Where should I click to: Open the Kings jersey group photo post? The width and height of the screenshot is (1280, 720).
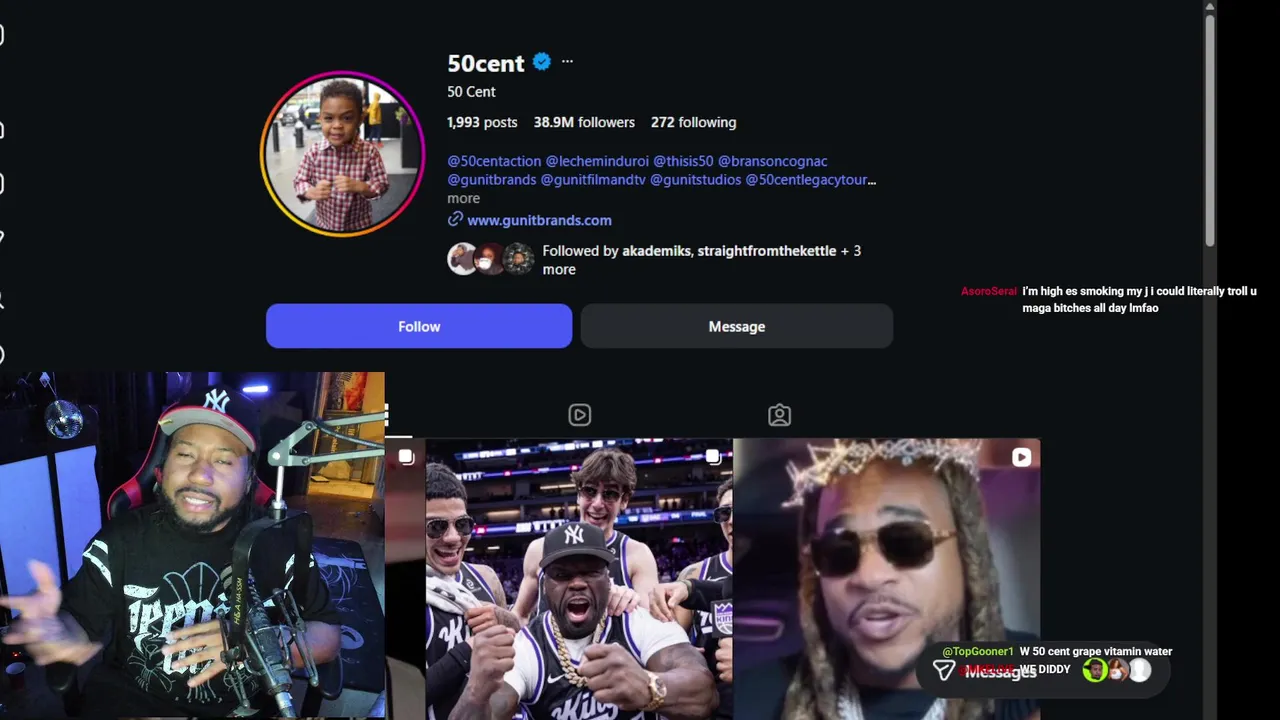[579, 579]
